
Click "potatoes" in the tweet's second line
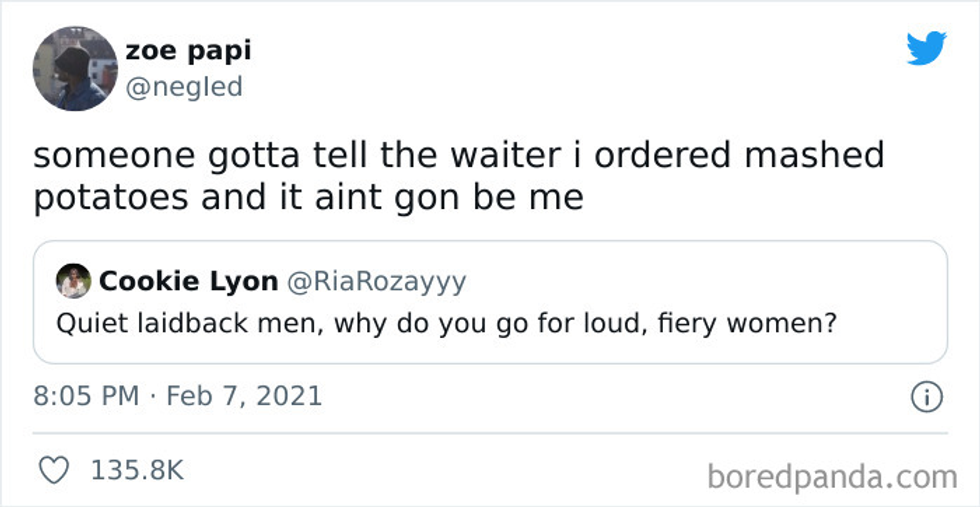click(111, 196)
